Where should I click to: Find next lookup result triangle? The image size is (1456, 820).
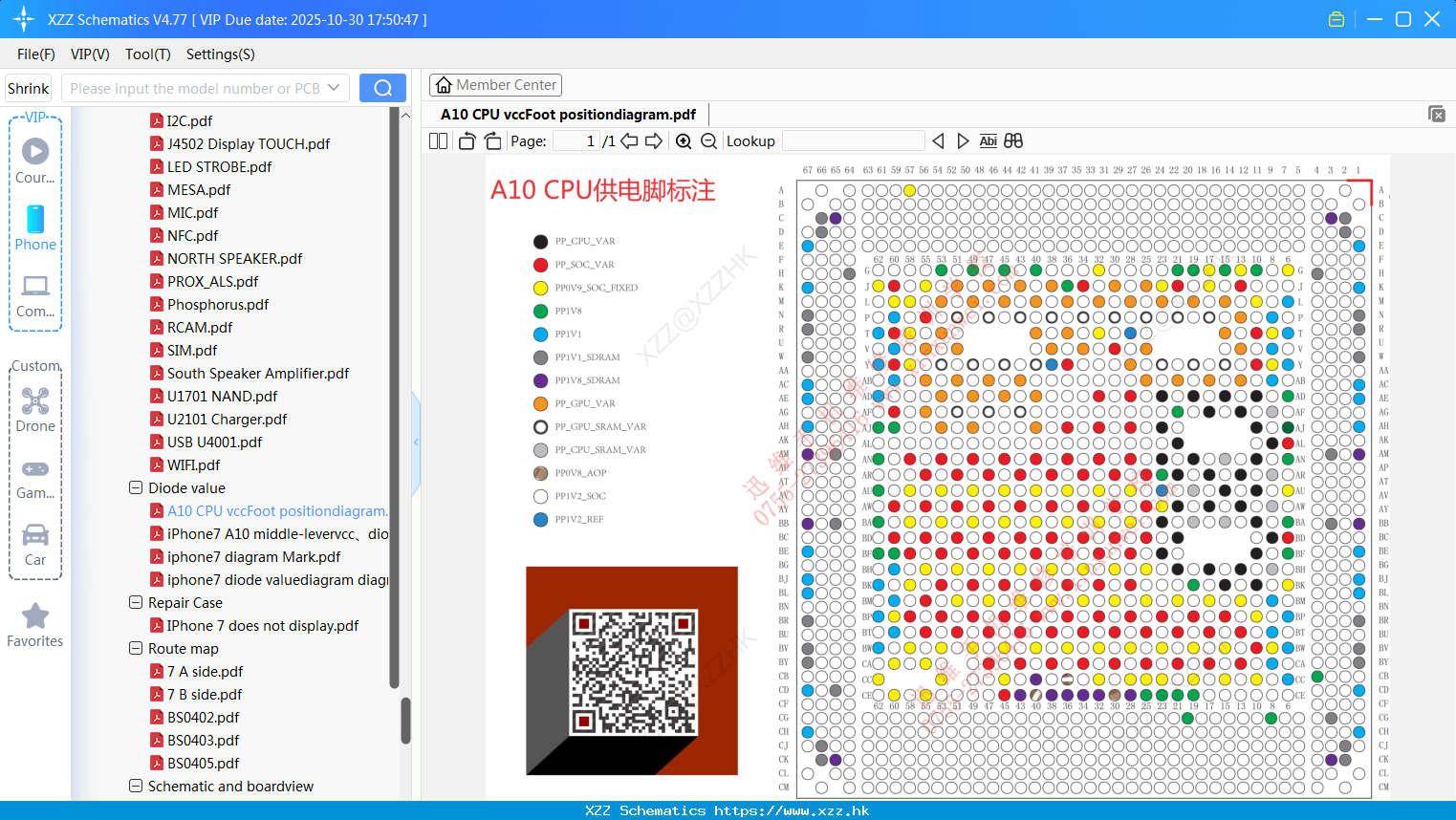(963, 141)
